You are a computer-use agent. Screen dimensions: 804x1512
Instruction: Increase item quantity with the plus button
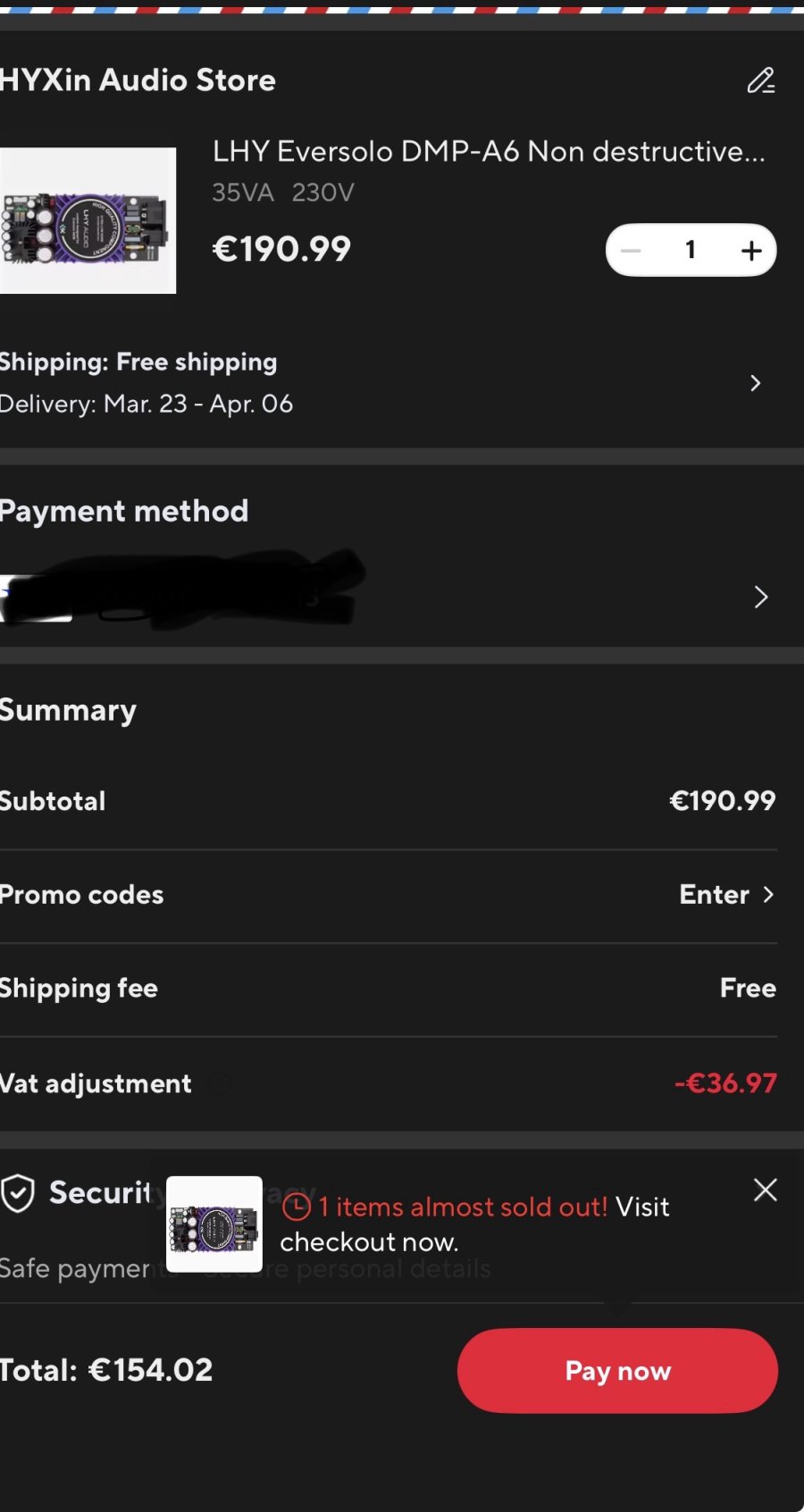click(751, 250)
